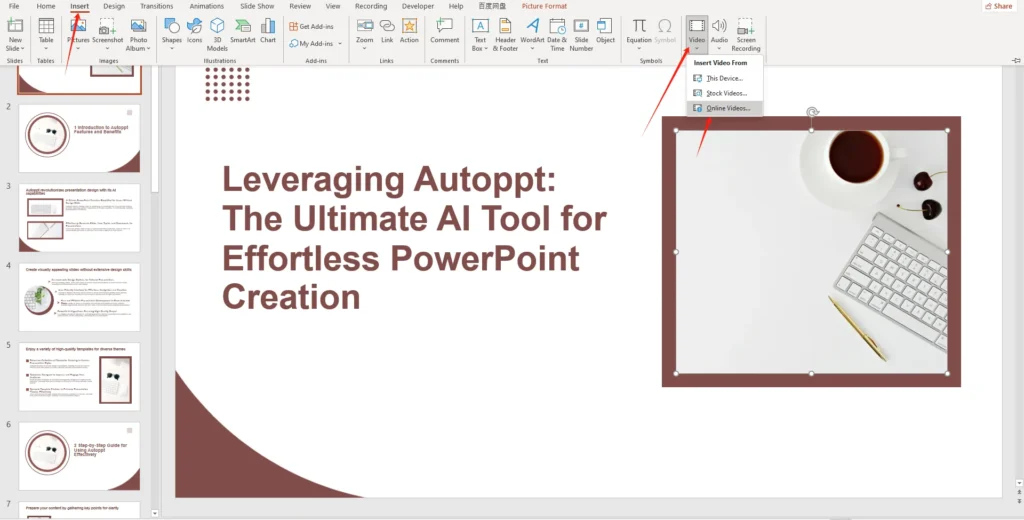The width and height of the screenshot is (1024, 520).
Task: Open the File tab
Action: click(14, 6)
